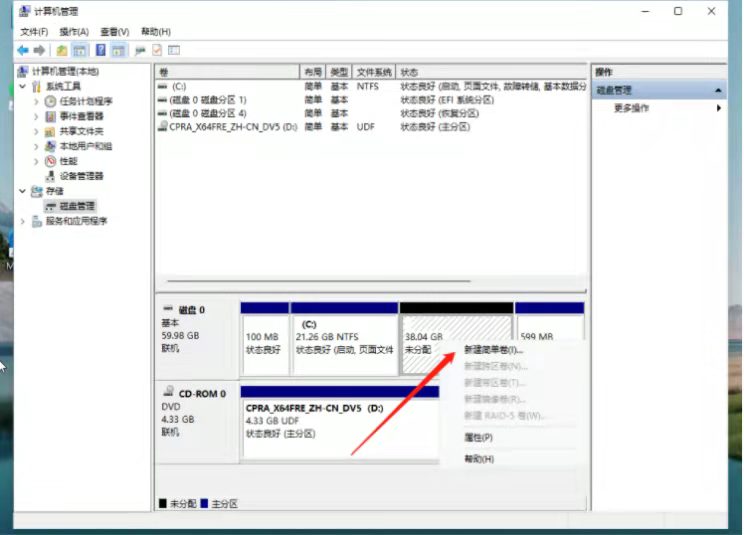Select 性能 in the left tree
This screenshot has width=744, height=535.
coord(68,161)
